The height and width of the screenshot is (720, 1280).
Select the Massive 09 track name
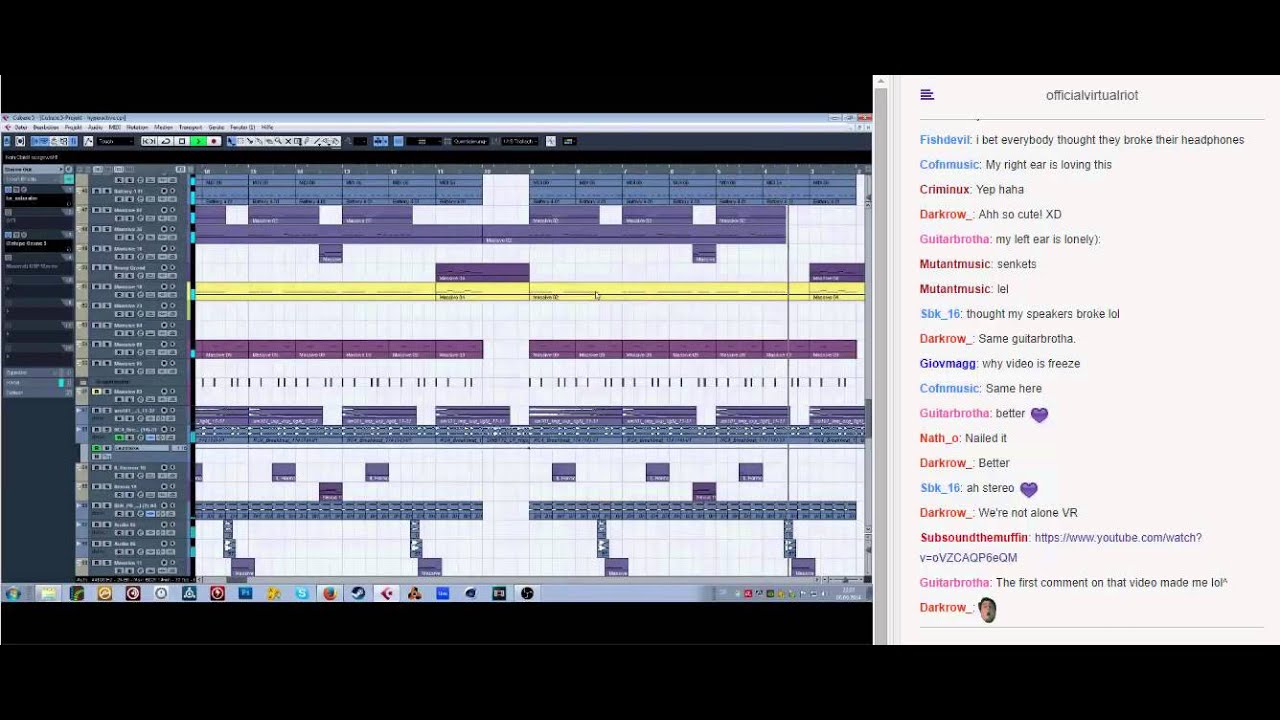tap(128, 344)
